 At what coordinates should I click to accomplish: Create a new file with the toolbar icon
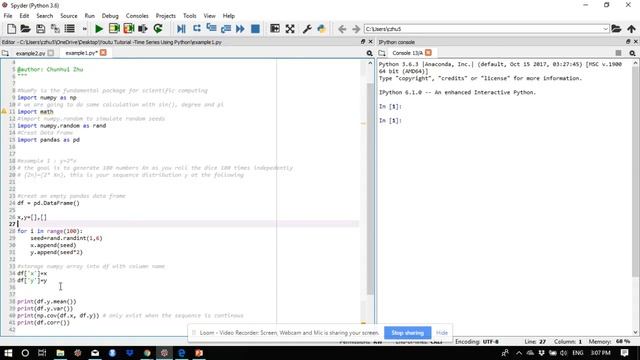point(11,29)
